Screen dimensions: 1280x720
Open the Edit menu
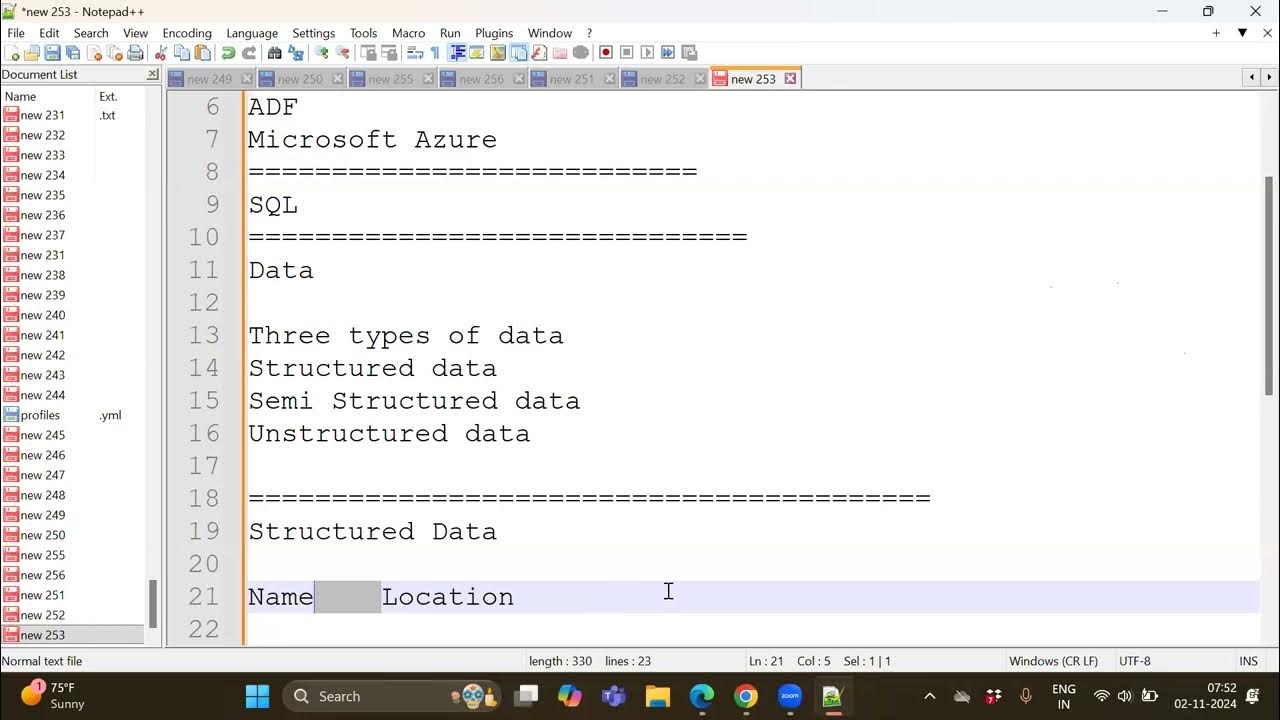tap(49, 33)
